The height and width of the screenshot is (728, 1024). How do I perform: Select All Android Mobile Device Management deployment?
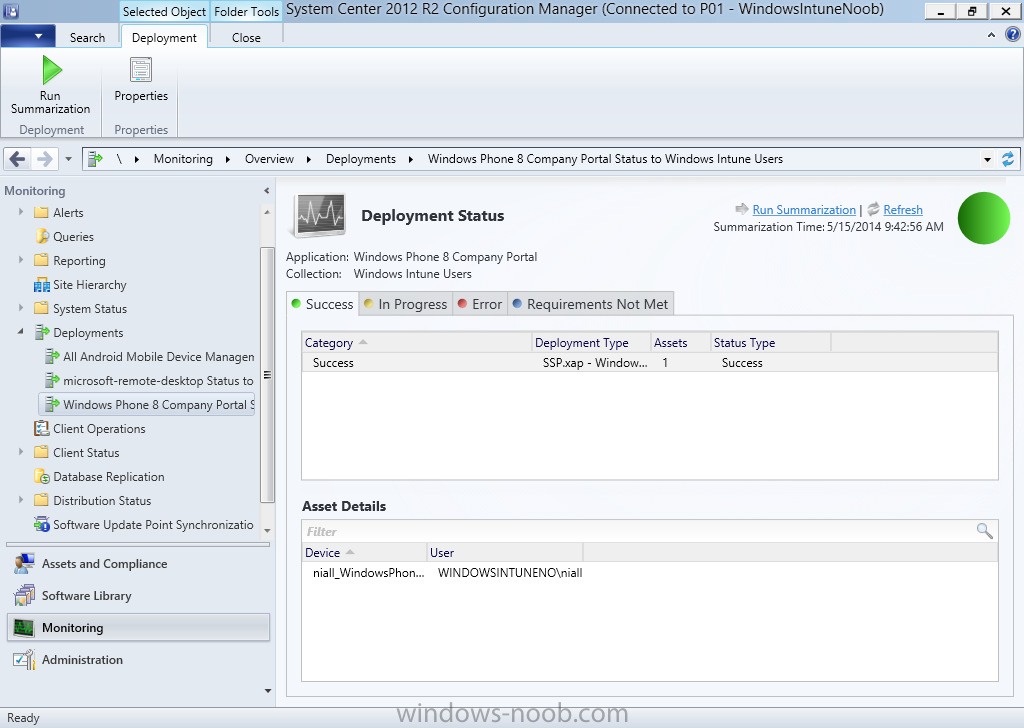pyautogui.click(x=150, y=356)
